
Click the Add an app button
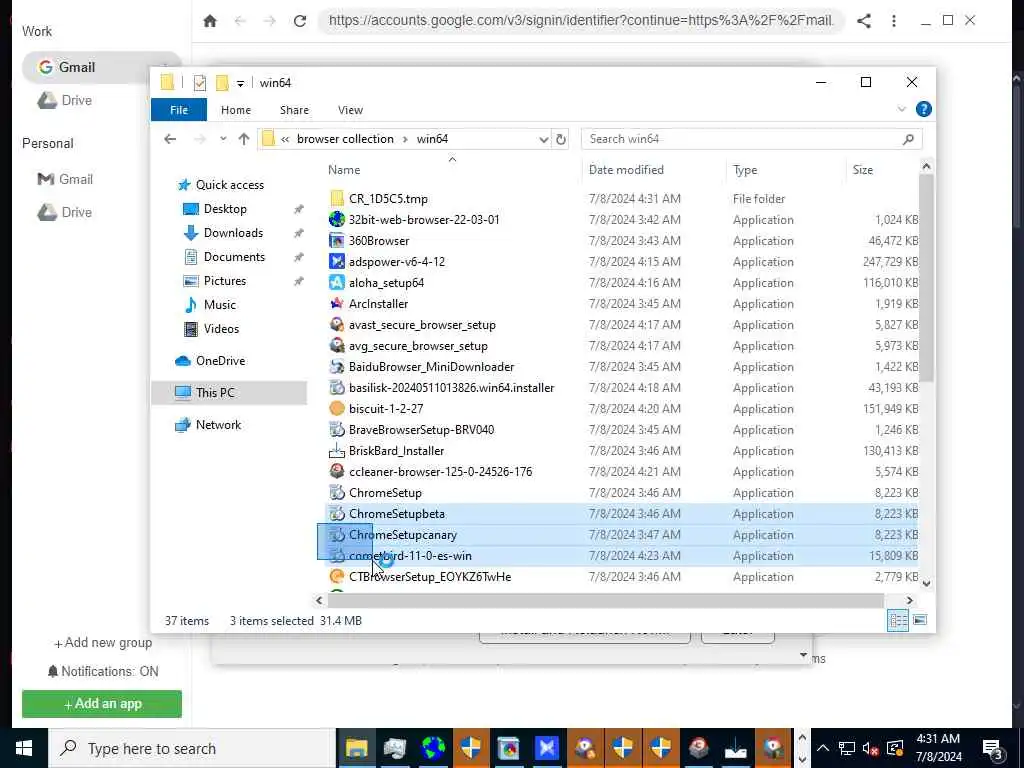(x=102, y=704)
